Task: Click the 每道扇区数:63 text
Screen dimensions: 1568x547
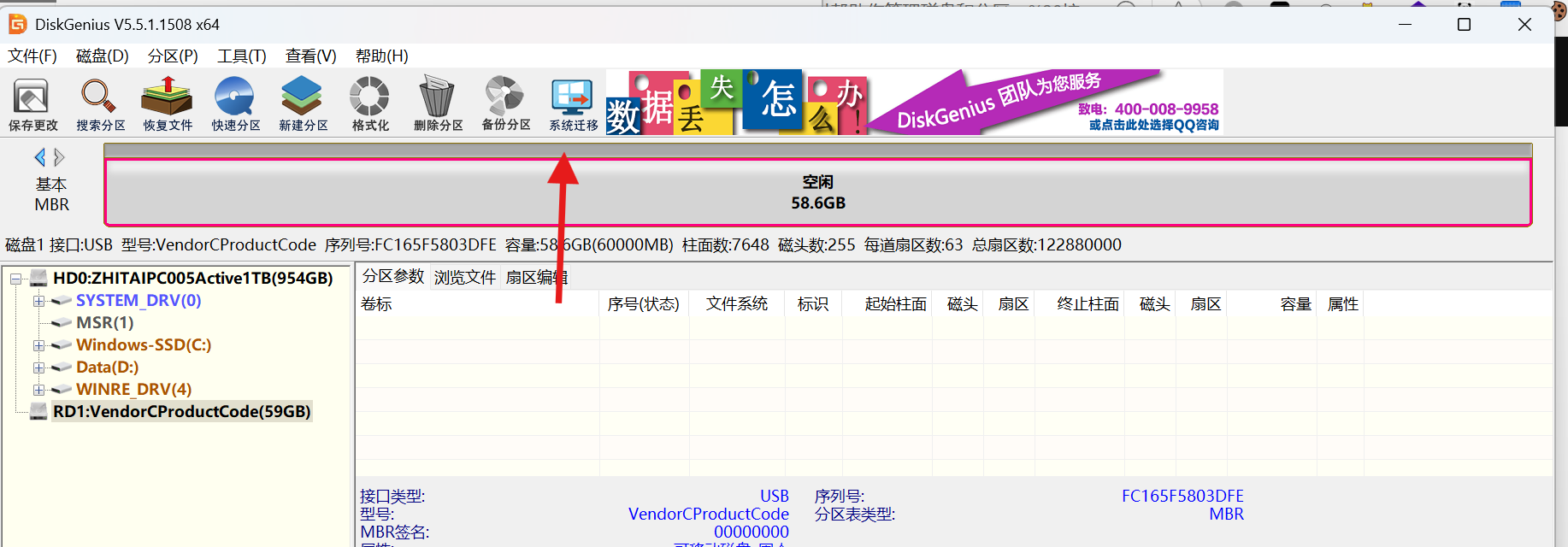Action: (x=913, y=245)
